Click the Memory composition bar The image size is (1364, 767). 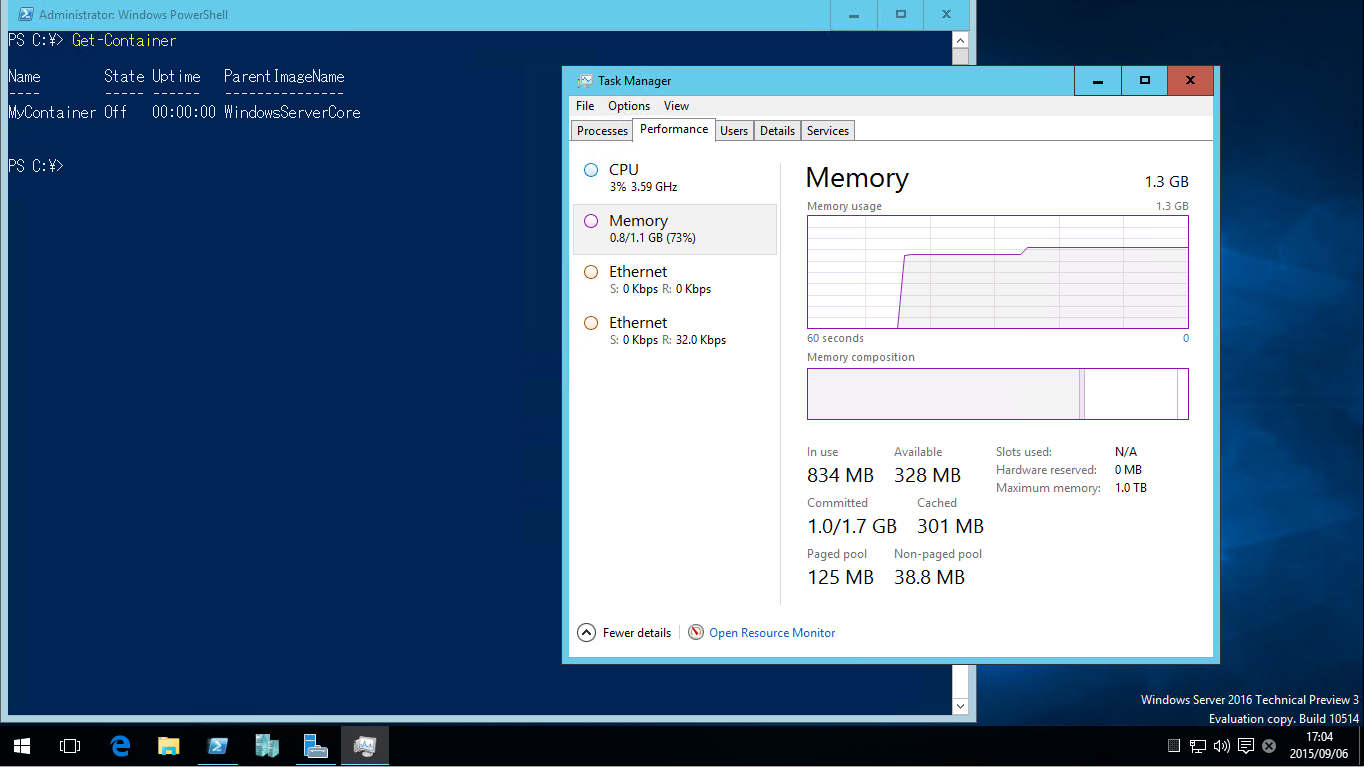click(998, 394)
